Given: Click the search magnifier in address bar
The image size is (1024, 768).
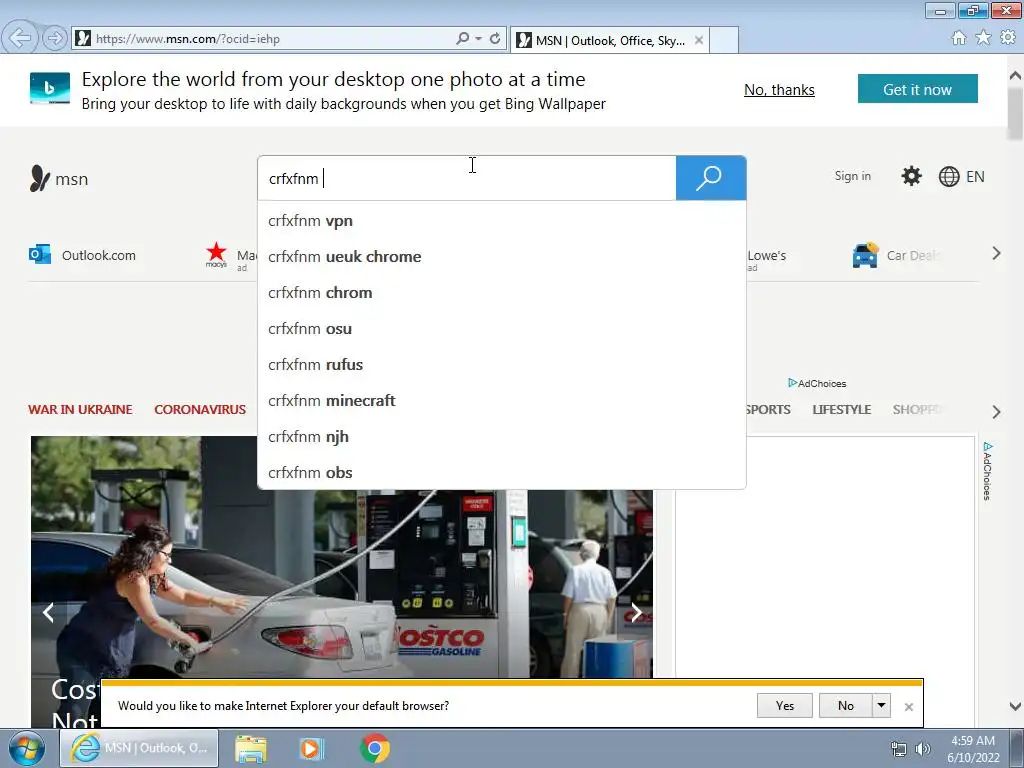Looking at the screenshot, I should [x=462, y=39].
